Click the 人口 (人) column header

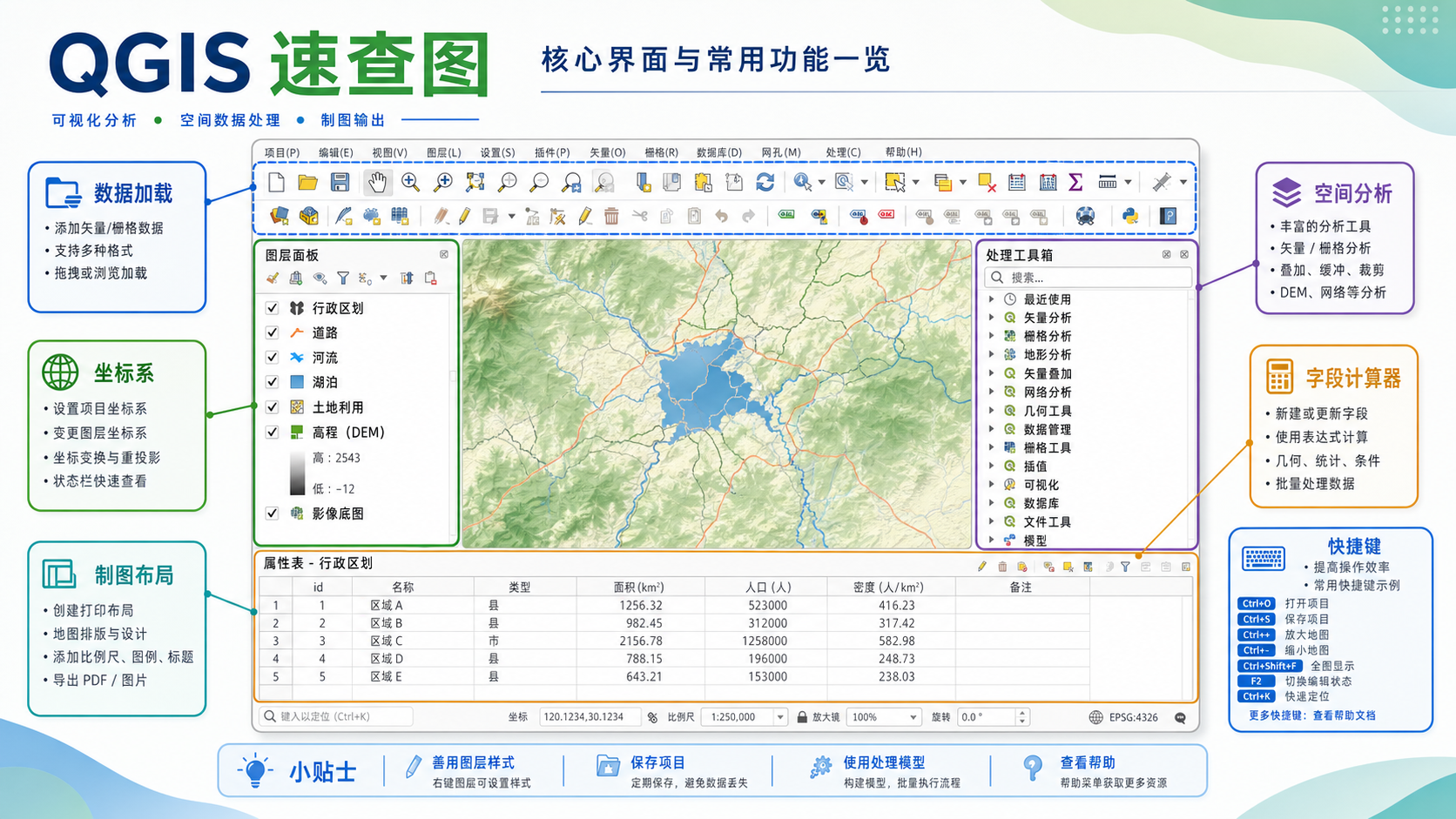[x=768, y=587]
